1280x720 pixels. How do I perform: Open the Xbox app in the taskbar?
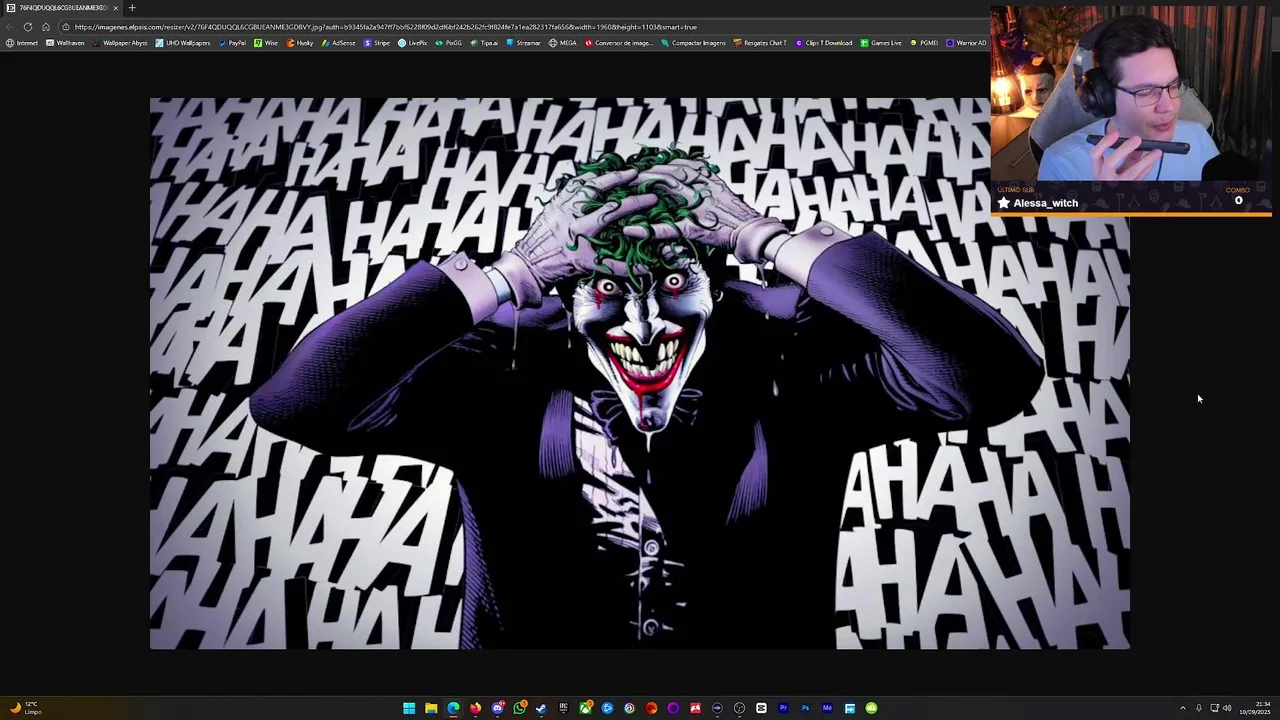coord(585,708)
